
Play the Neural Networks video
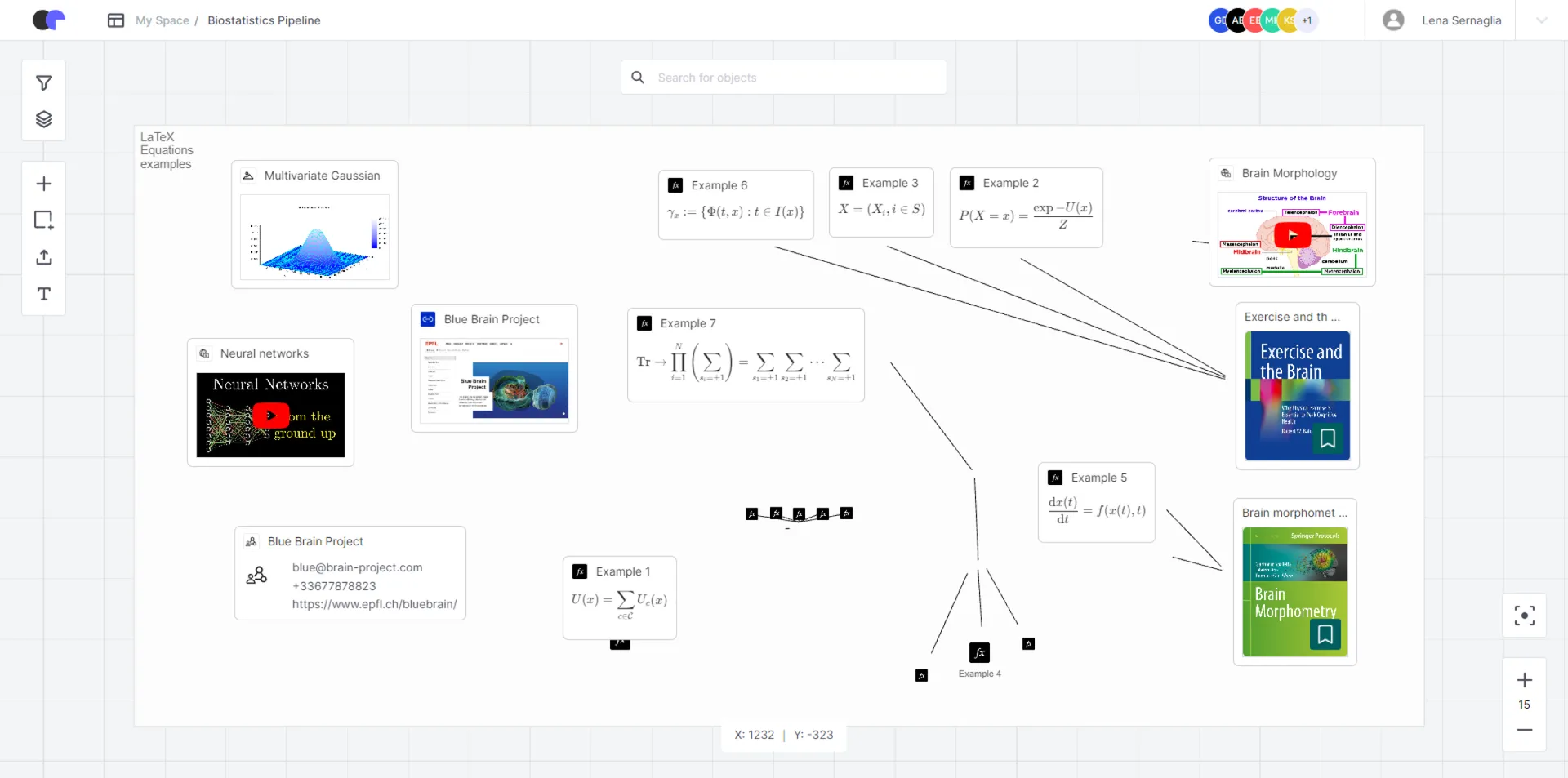(270, 416)
